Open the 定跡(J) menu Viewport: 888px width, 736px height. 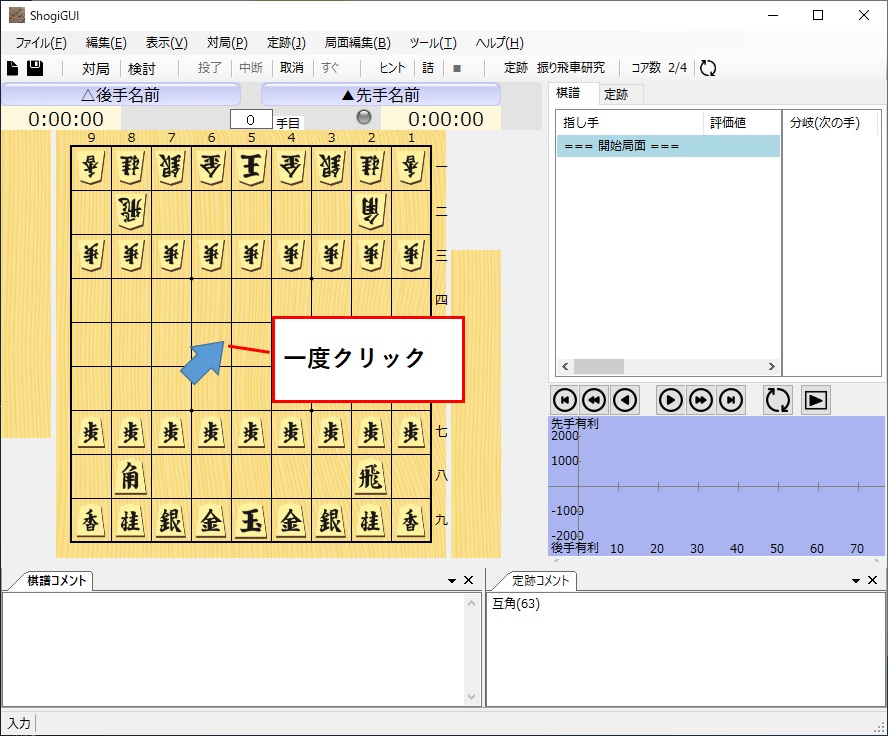coord(287,43)
